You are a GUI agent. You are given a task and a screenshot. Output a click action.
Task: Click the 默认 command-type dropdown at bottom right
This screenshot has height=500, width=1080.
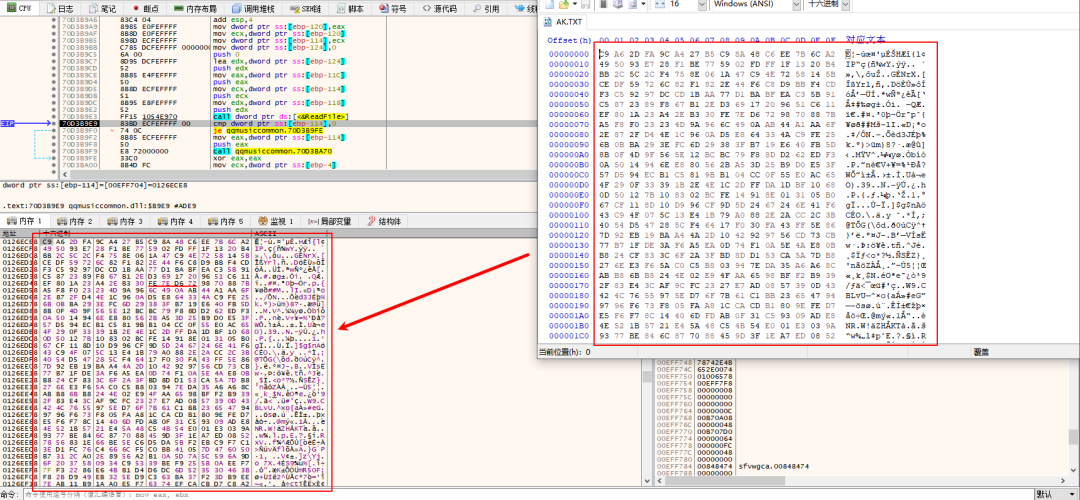coord(1057,494)
